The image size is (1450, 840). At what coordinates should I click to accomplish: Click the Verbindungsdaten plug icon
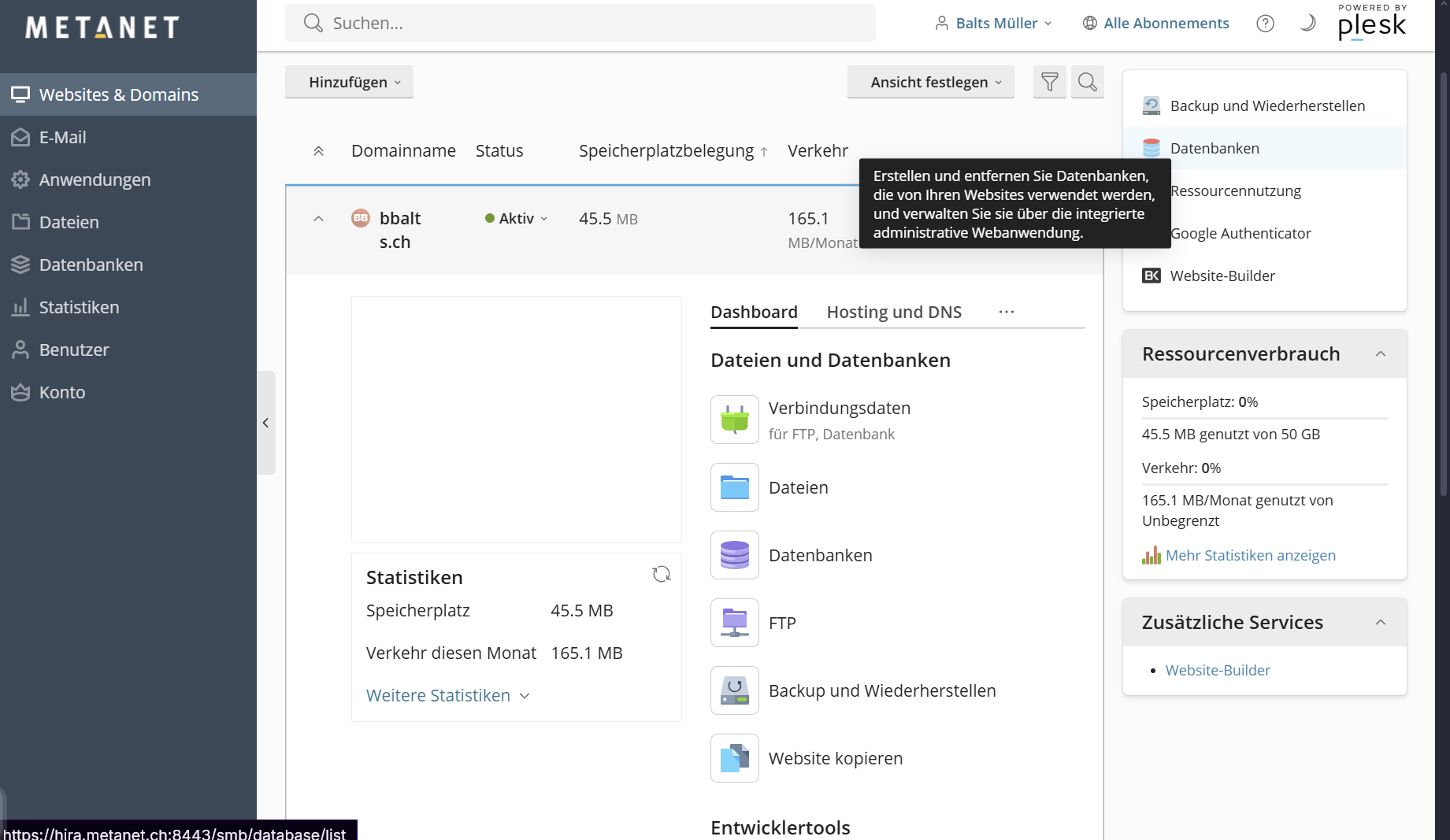click(734, 420)
